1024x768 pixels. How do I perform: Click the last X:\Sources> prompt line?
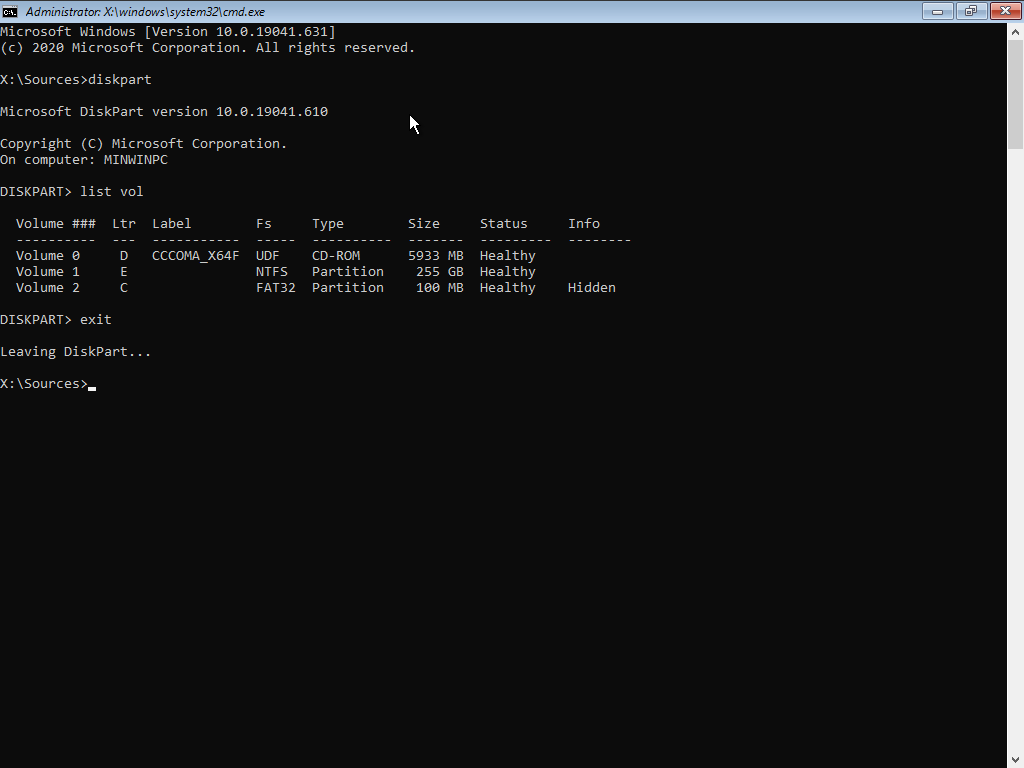(x=44, y=384)
